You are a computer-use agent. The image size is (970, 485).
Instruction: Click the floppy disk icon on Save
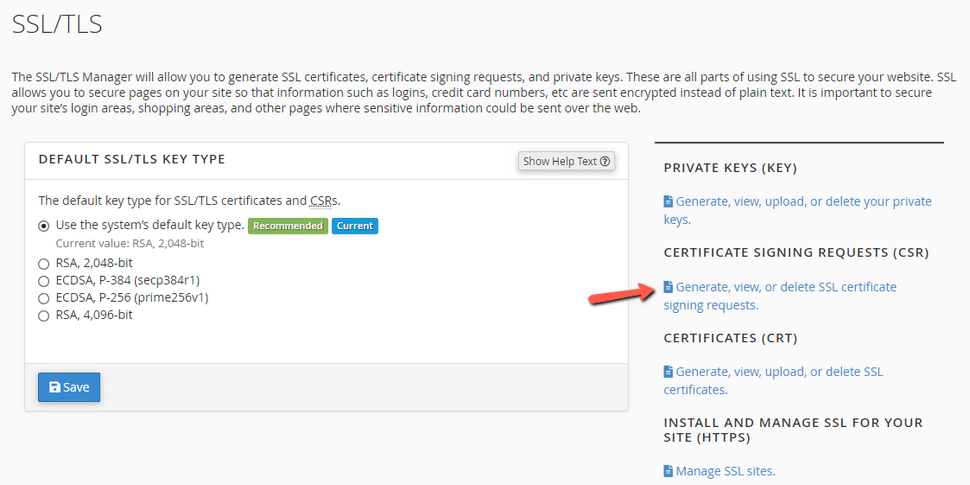(54, 387)
